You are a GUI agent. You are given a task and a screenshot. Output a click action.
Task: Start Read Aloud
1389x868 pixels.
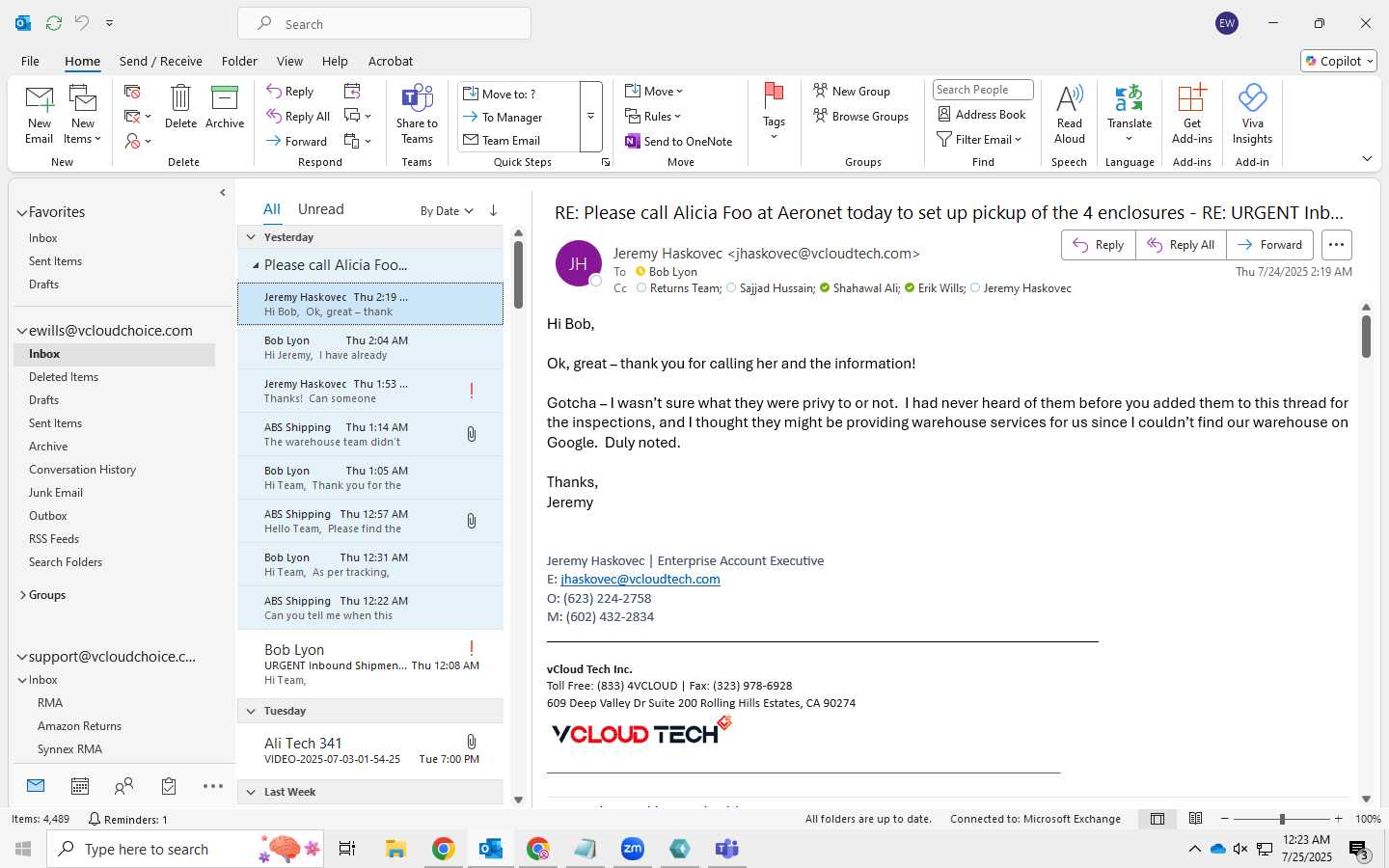1070,115
